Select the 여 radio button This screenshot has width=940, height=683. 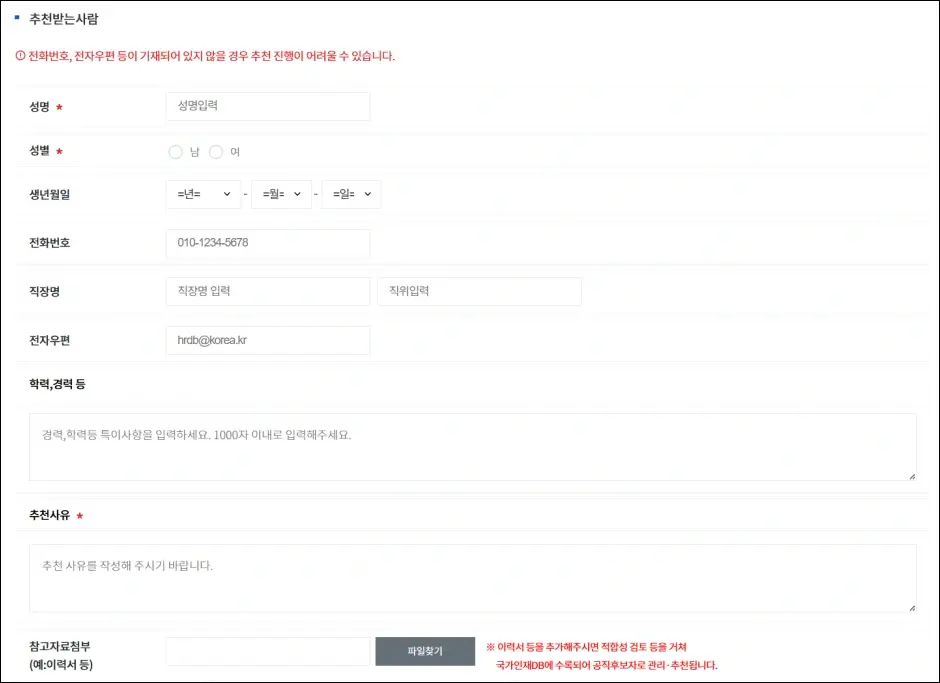tap(216, 152)
